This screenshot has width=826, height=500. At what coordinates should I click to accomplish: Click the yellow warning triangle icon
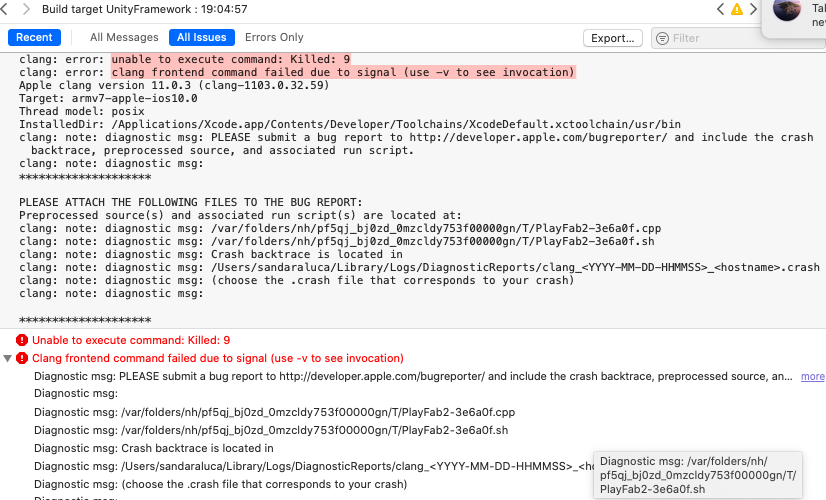point(736,9)
